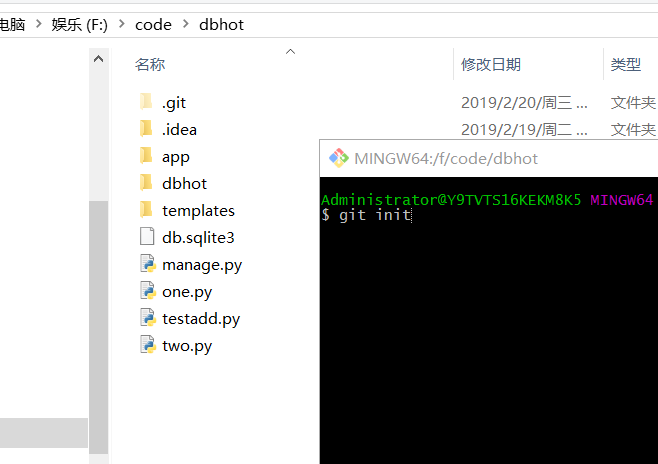
Task: Select the templates folder icon
Action: (x=146, y=210)
